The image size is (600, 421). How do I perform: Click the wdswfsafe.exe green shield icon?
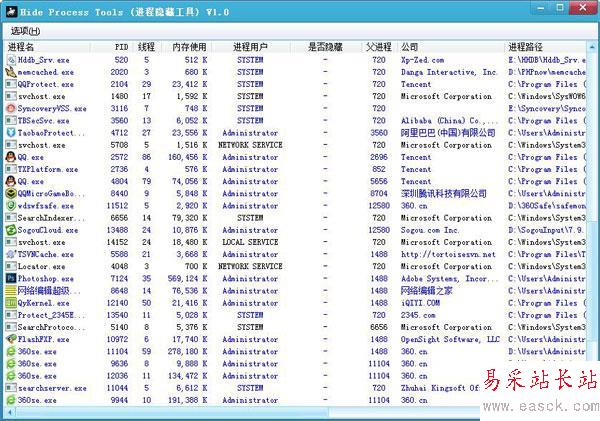click(x=11, y=206)
